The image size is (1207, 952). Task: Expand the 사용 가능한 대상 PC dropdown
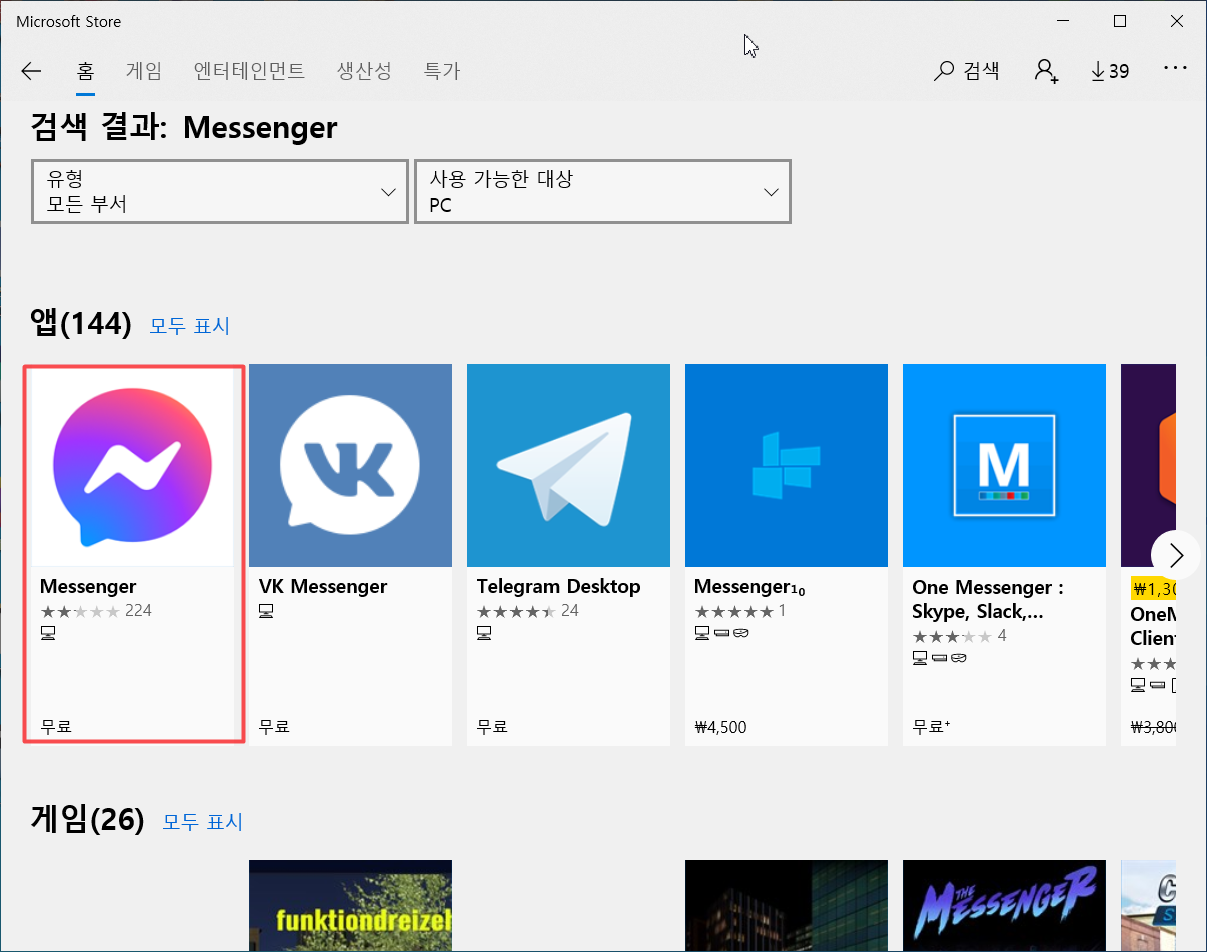point(603,191)
